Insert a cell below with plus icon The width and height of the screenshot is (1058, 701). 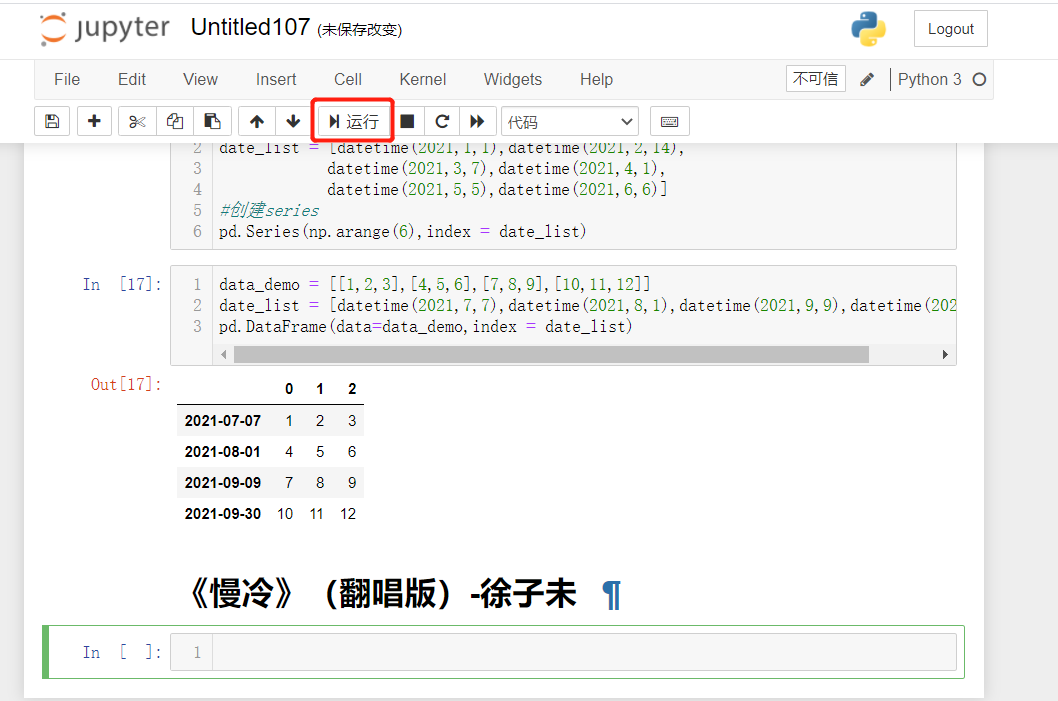pyautogui.click(x=94, y=121)
